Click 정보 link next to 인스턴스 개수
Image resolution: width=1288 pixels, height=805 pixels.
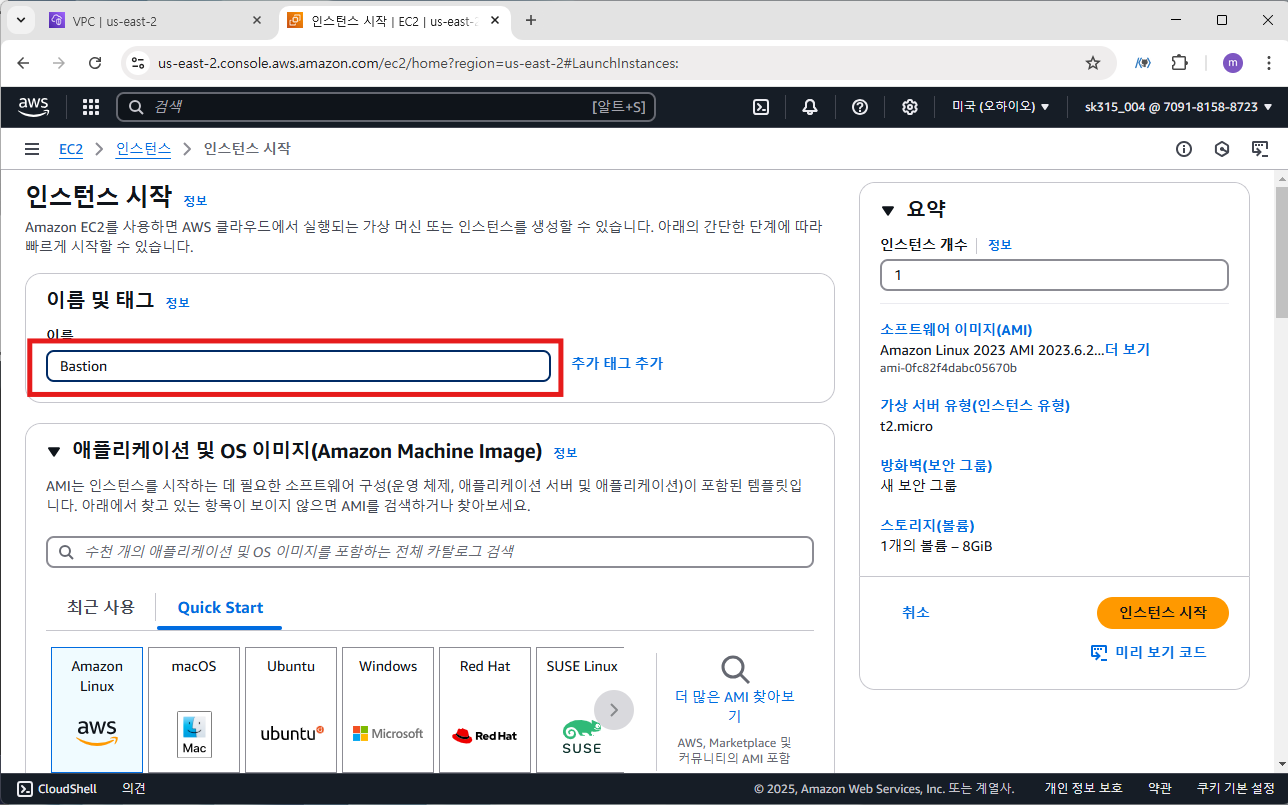click(1000, 245)
